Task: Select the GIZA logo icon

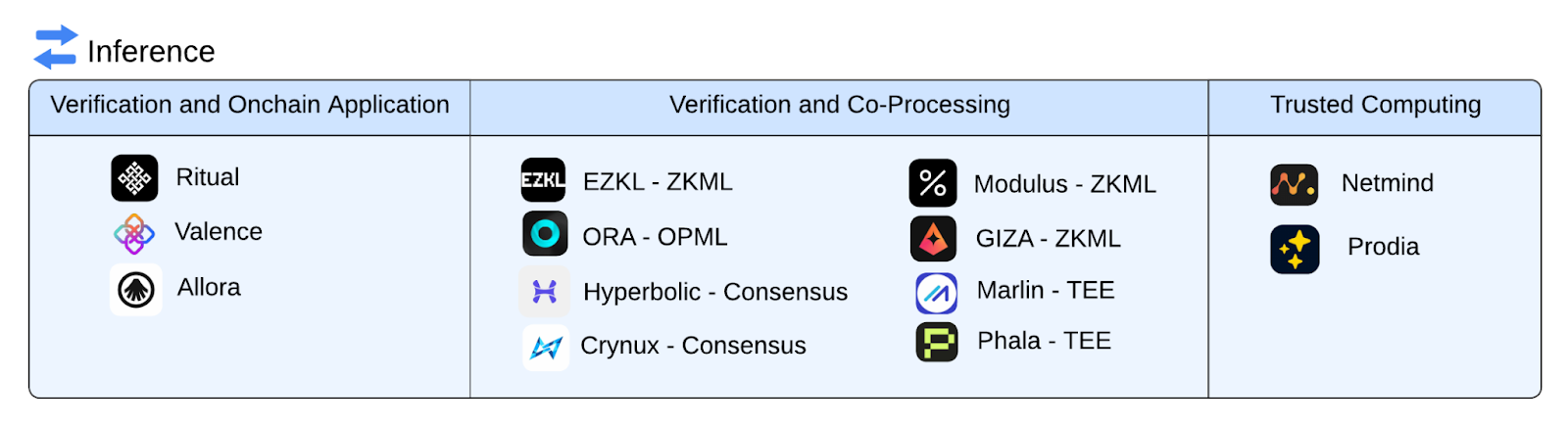Action: click(933, 238)
